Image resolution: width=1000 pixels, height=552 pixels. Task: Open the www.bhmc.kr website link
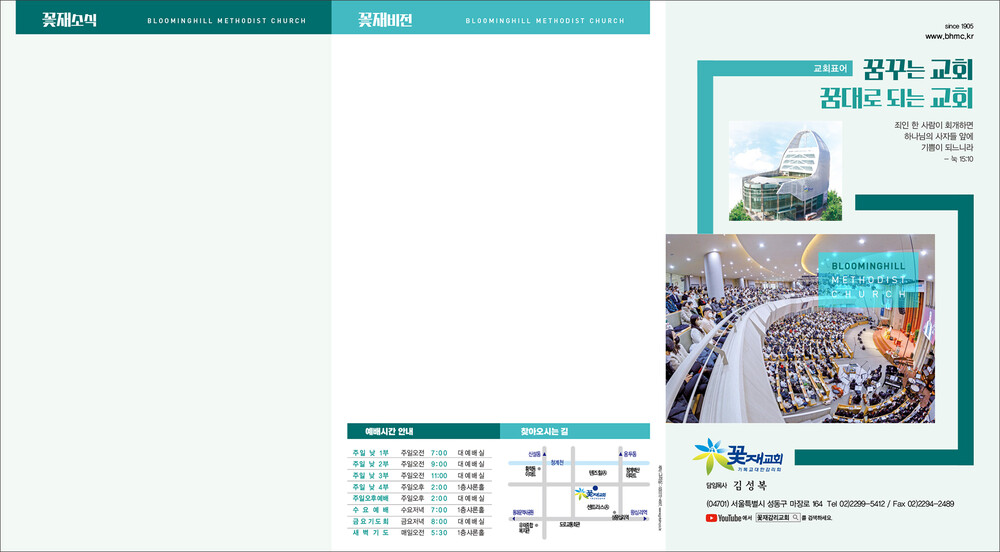(x=948, y=36)
